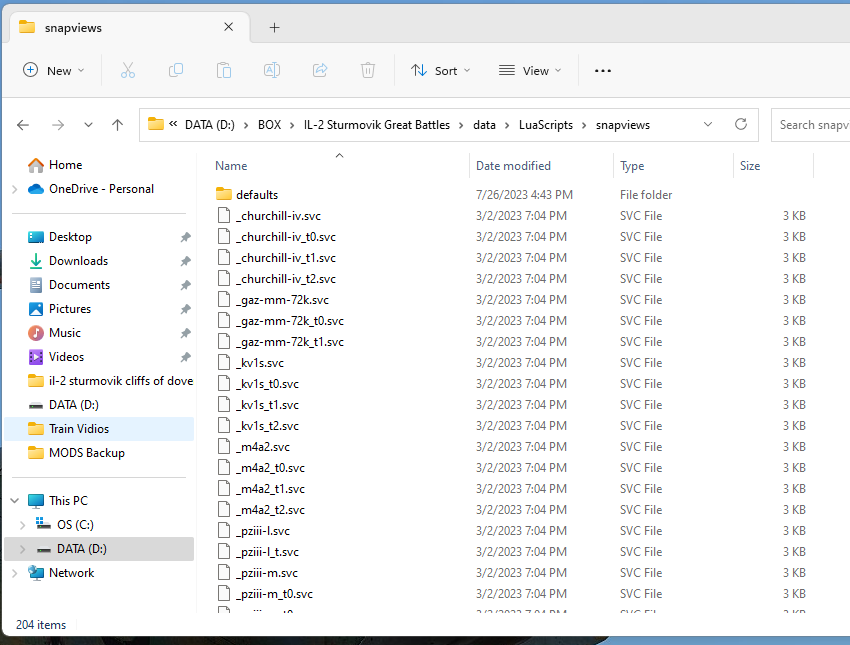This screenshot has height=645, width=850.
Task: Go up one folder level
Action: point(117,125)
